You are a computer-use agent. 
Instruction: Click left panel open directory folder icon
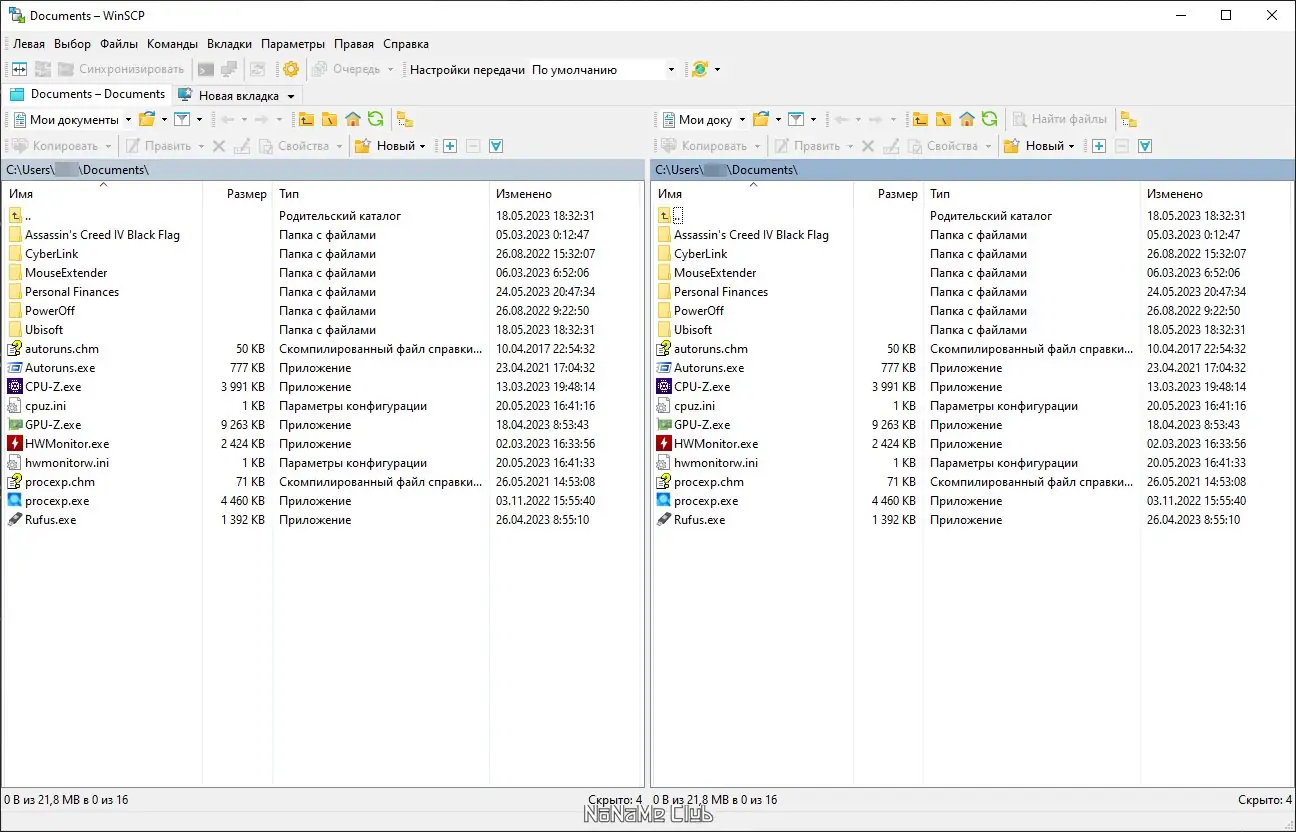click(147, 119)
